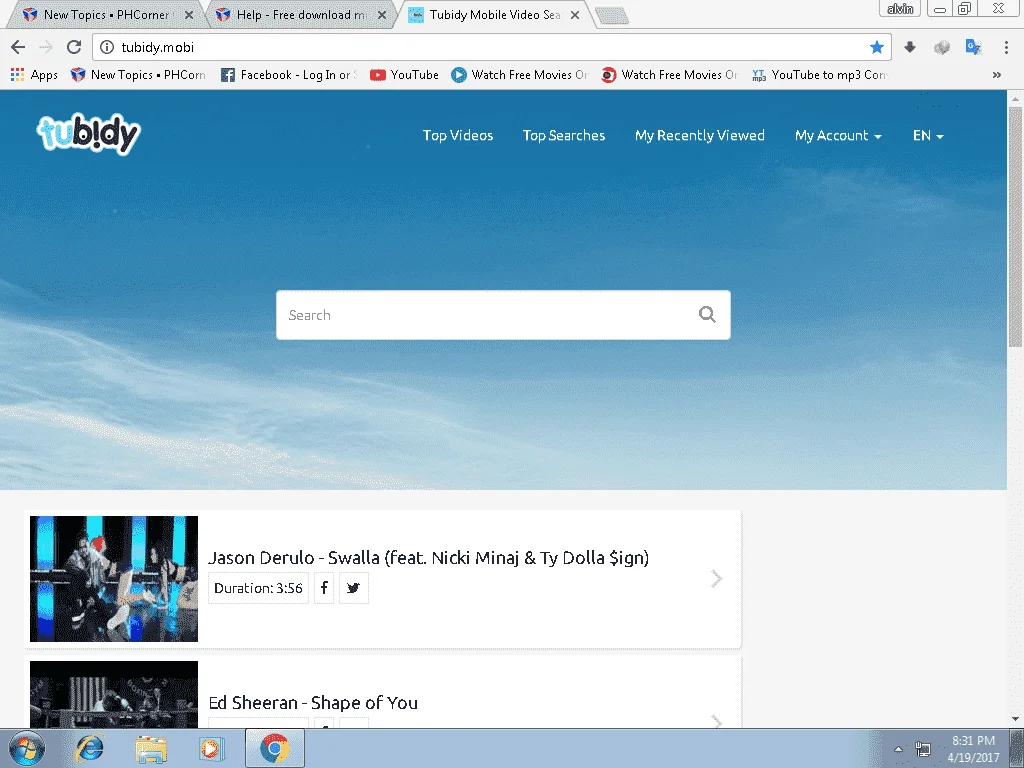This screenshot has width=1024, height=768.
Task: Reload the tubidy.mobi page
Action: tap(74, 47)
